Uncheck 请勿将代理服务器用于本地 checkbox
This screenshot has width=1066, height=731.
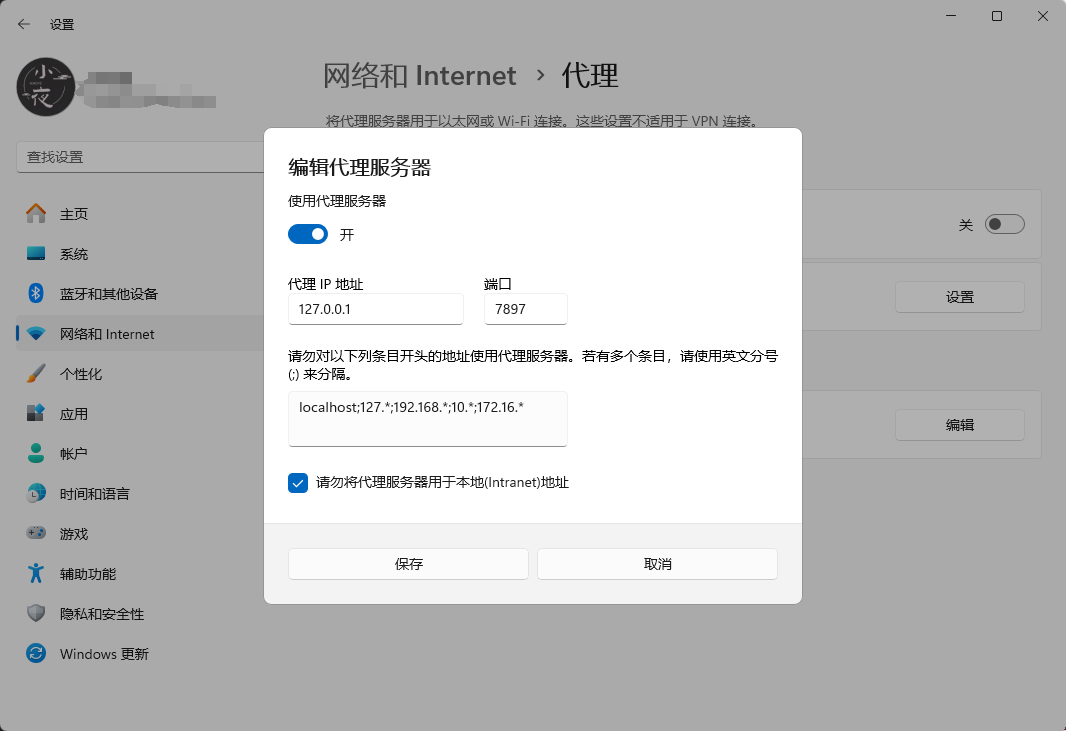298,483
